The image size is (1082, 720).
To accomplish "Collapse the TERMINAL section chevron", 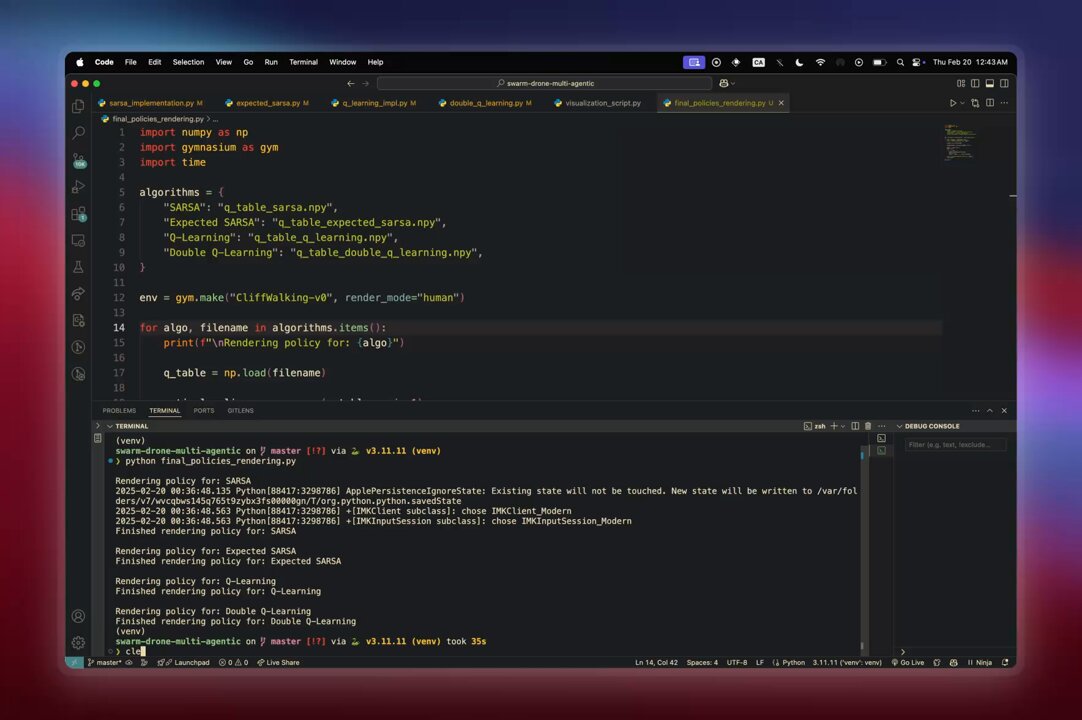I will (109, 426).
